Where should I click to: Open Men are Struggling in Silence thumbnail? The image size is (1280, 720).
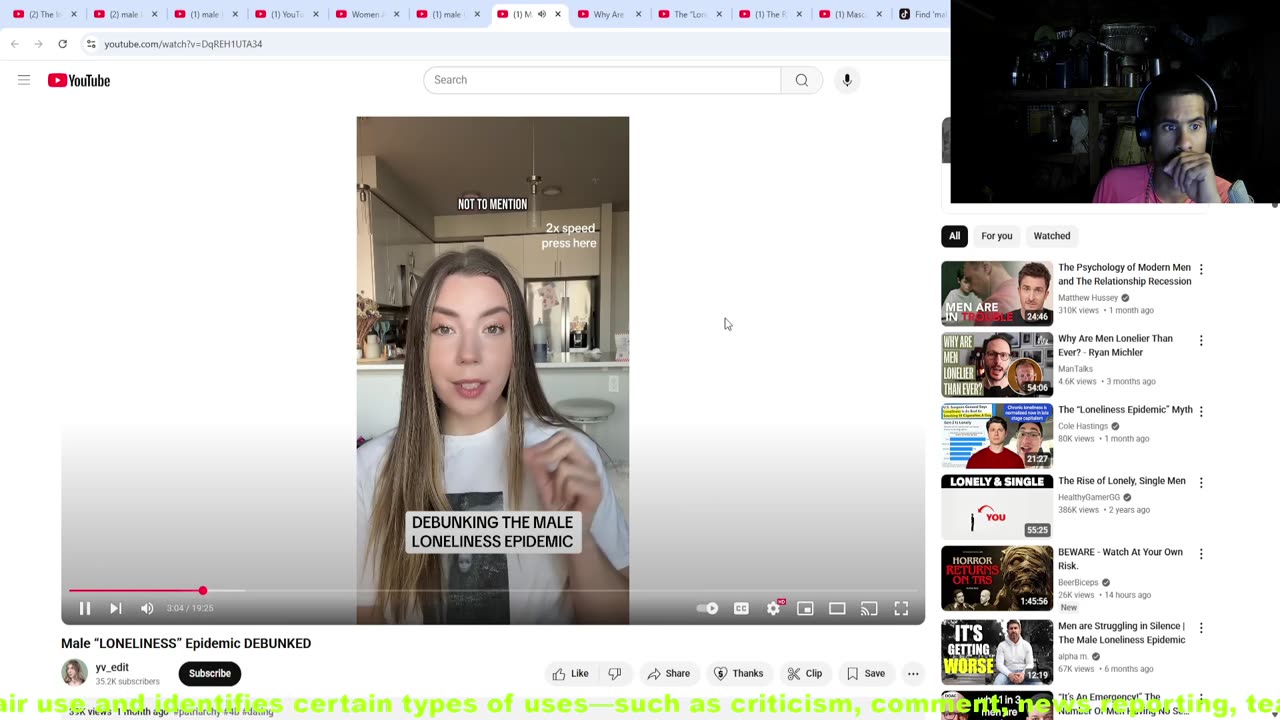[x=997, y=652]
